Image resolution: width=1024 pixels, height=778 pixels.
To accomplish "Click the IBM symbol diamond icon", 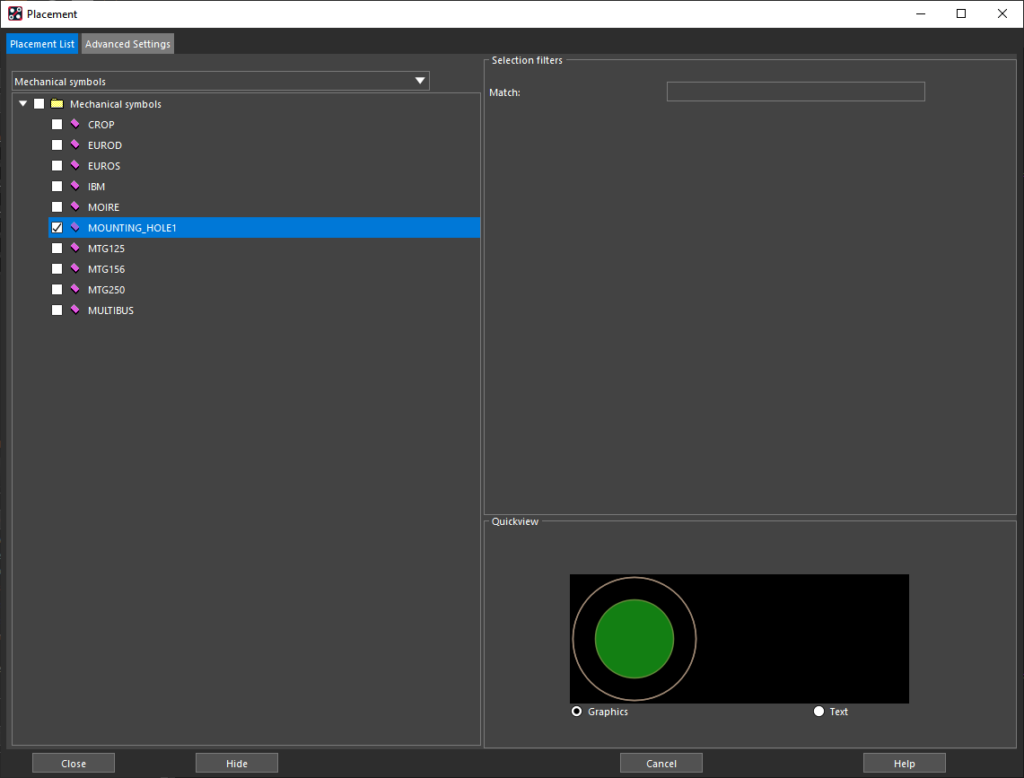I will coord(75,186).
